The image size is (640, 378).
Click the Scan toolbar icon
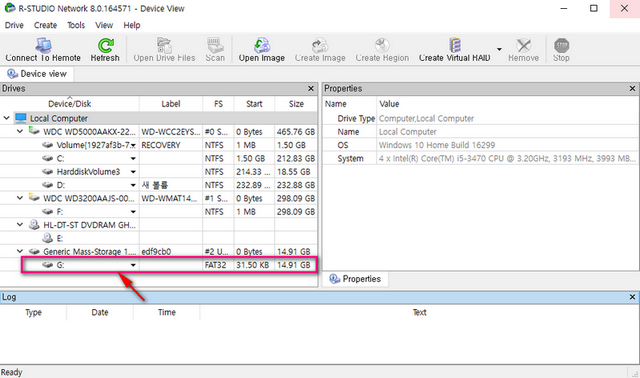coord(215,45)
